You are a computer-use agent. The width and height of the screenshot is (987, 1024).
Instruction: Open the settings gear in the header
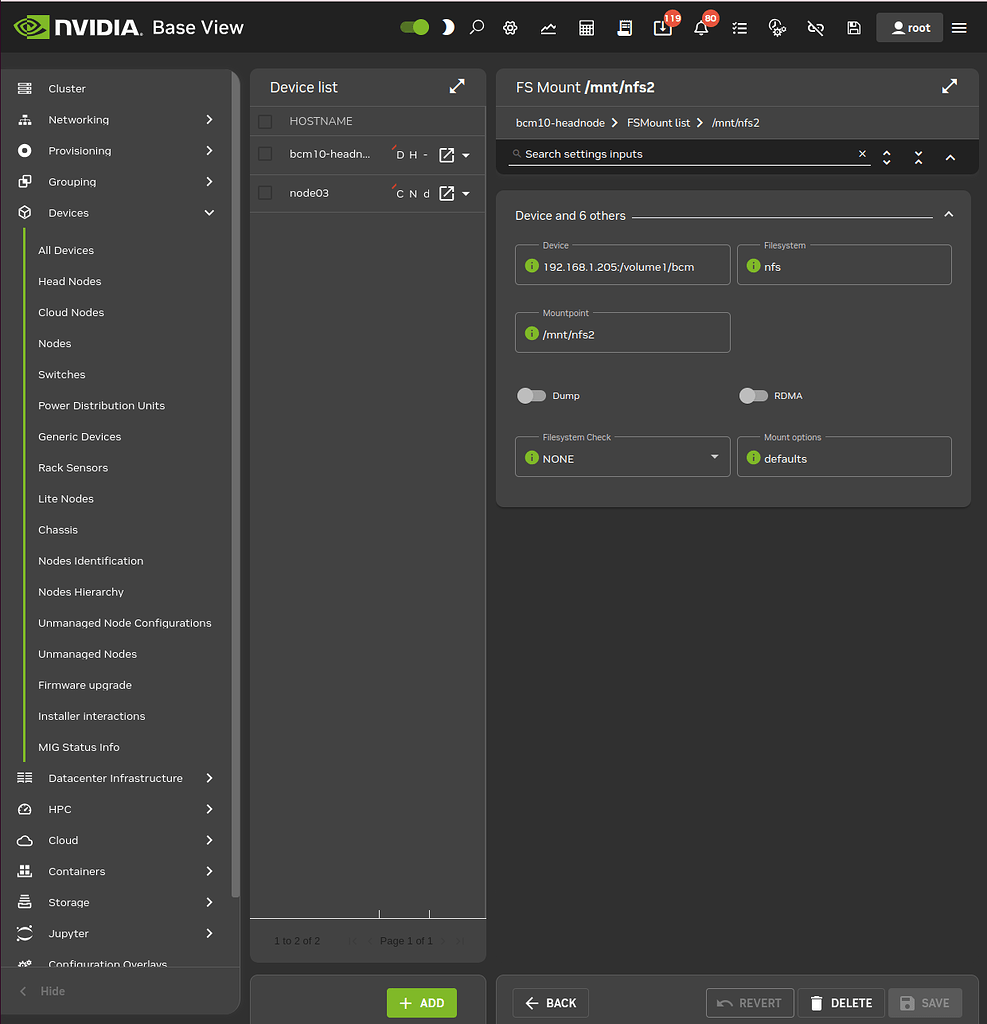[510, 27]
